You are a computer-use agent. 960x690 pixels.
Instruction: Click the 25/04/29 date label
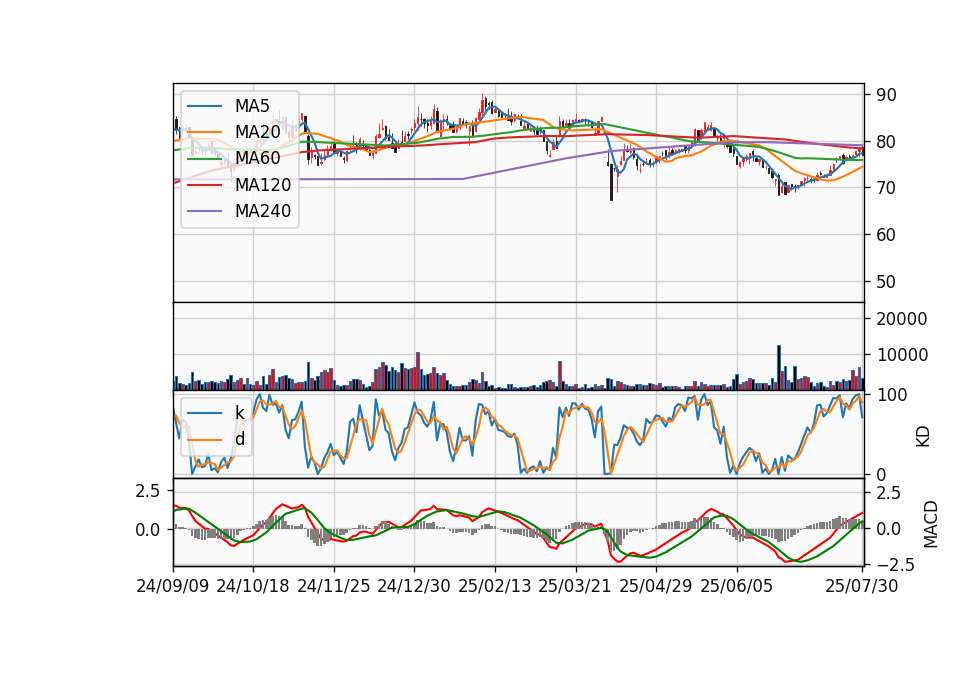tap(656, 586)
